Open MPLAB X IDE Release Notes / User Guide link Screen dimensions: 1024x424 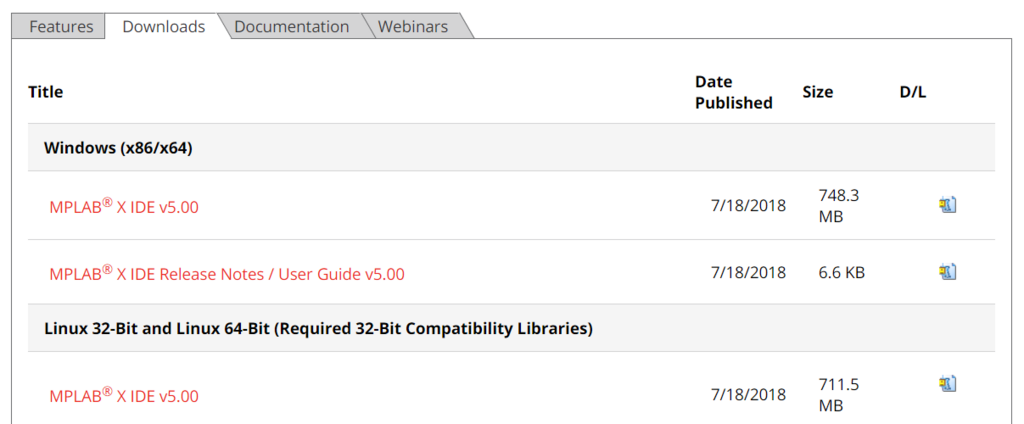tap(227, 273)
